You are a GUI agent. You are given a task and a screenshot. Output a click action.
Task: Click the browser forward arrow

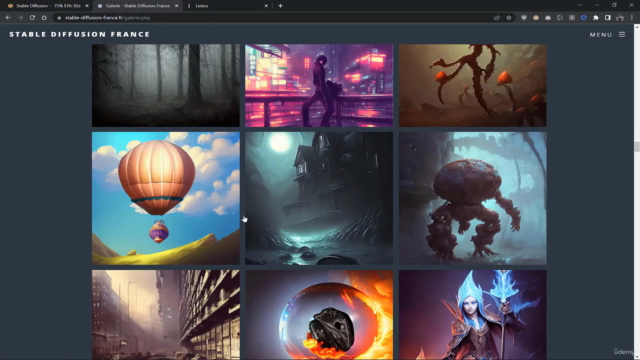pos(20,18)
